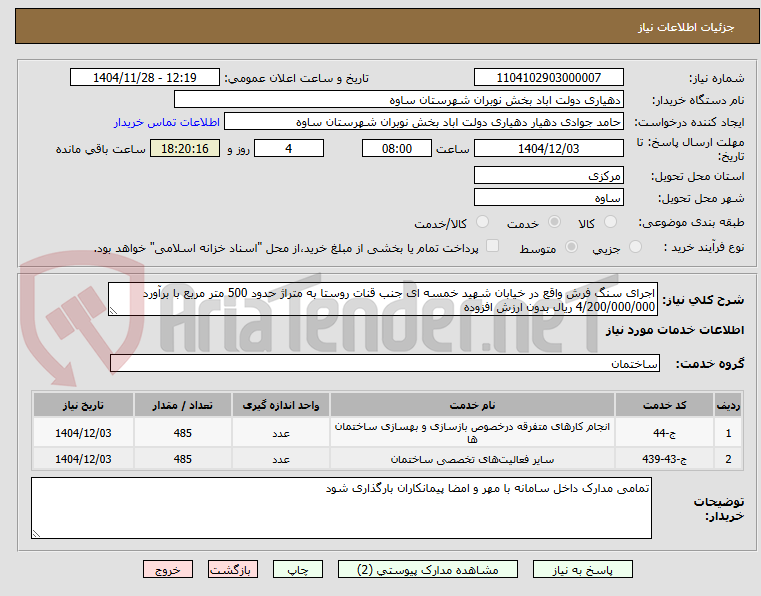Click unit عدد in row ج-44
This screenshot has height=596, width=761.
coord(281,433)
